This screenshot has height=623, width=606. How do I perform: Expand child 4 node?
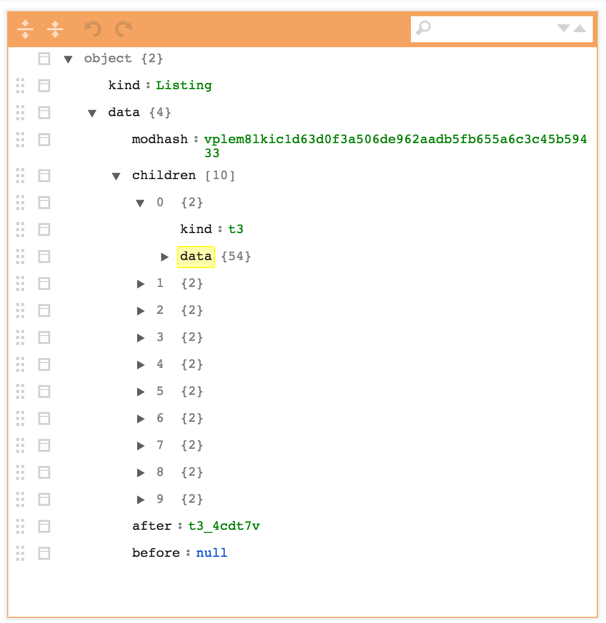(140, 365)
